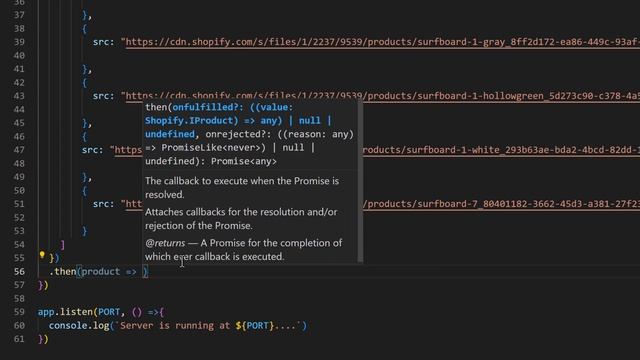The height and width of the screenshot is (360, 640).
Task: Click line number 47 in the gutter
Action: [19, 150]
